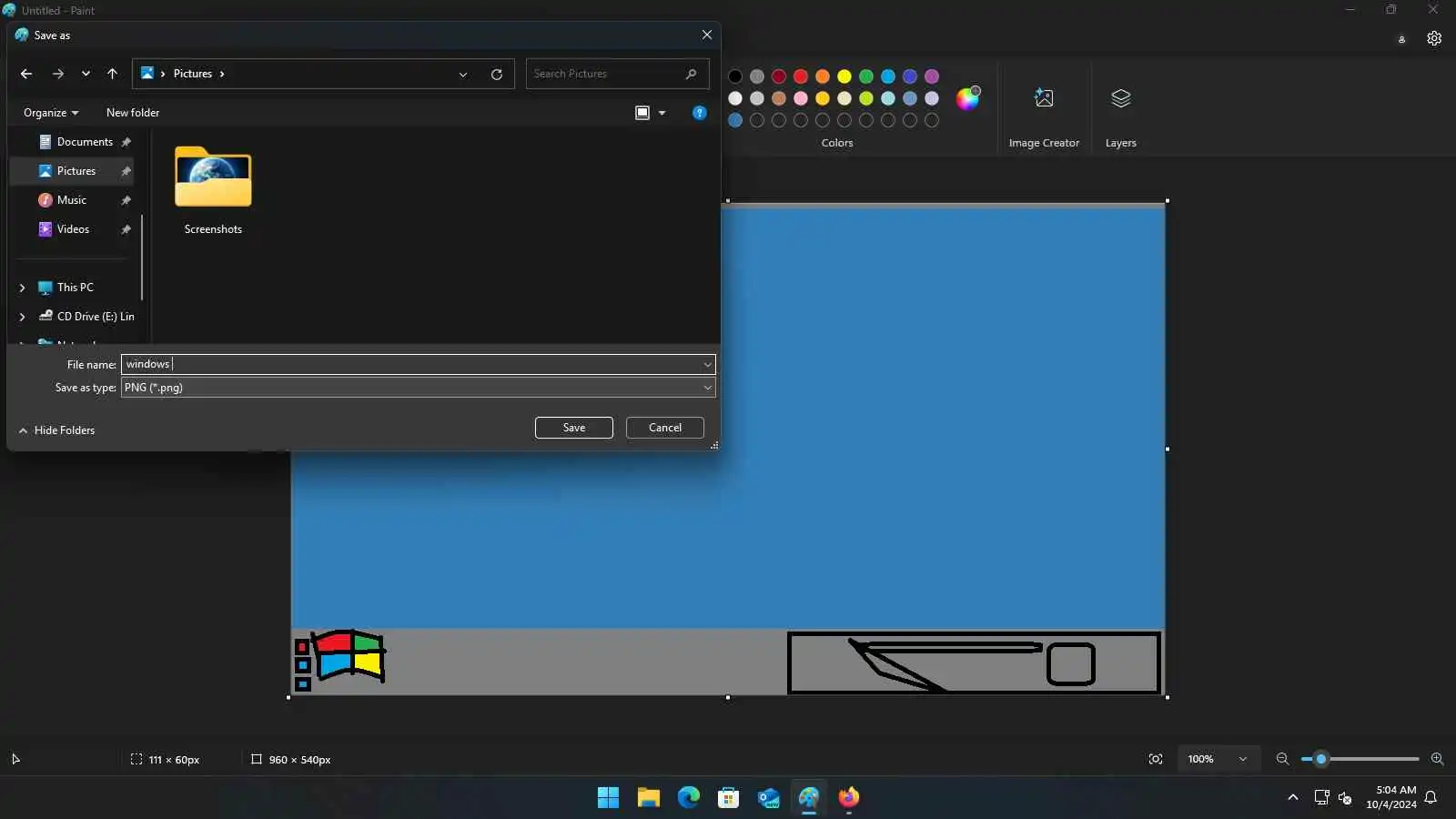
Task: Create a New folder
Action: pyautogui.click(x=133, y=113)
